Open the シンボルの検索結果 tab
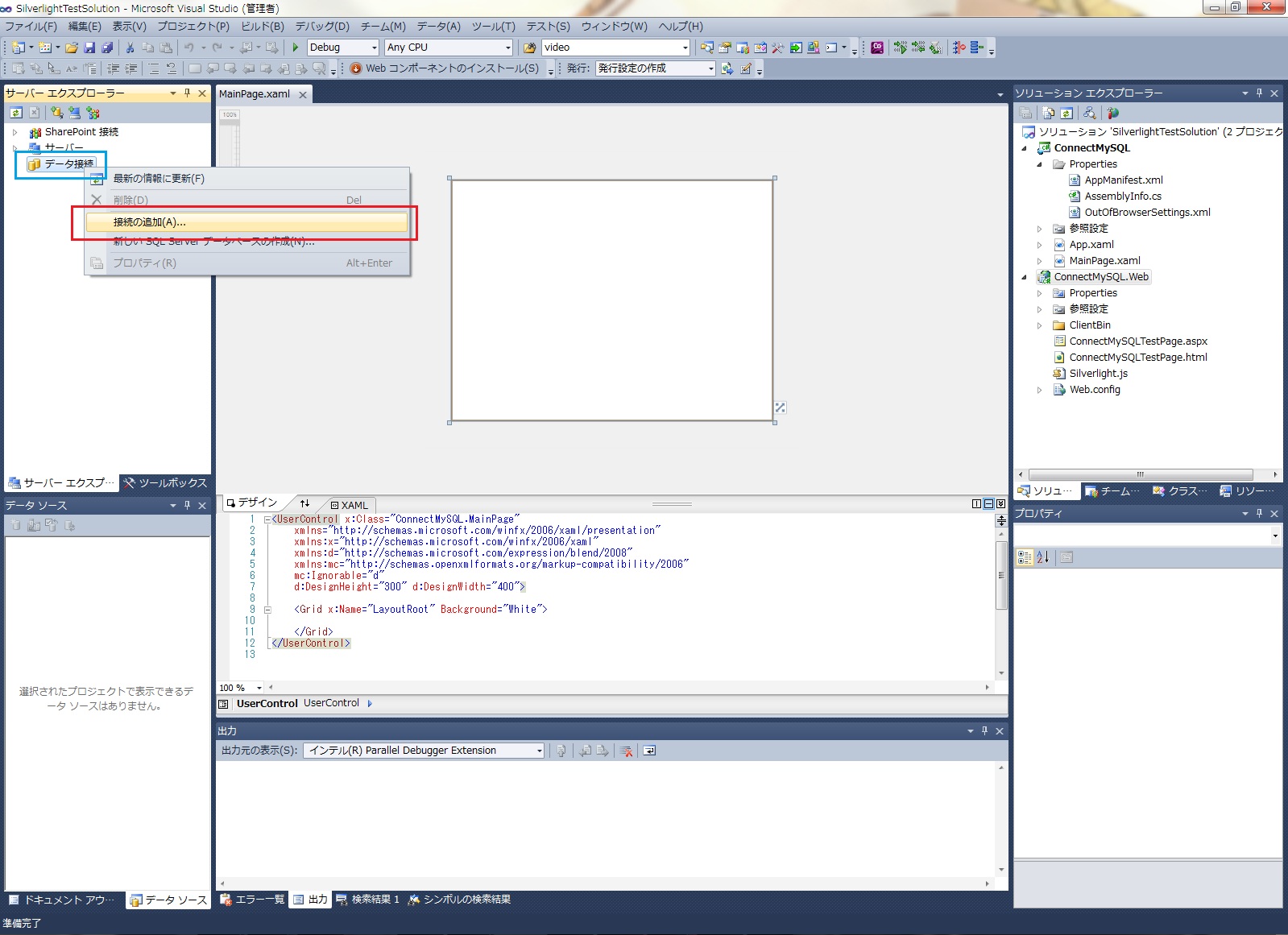1288x935 pixels. 459,900
